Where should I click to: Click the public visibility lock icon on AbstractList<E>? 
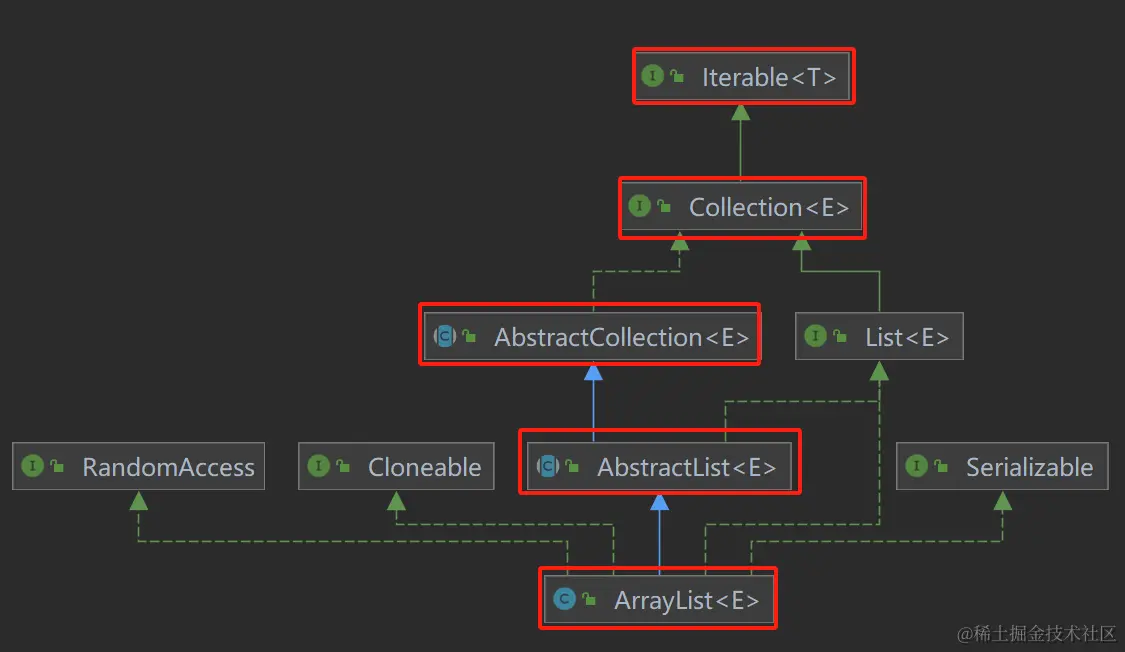573,466
